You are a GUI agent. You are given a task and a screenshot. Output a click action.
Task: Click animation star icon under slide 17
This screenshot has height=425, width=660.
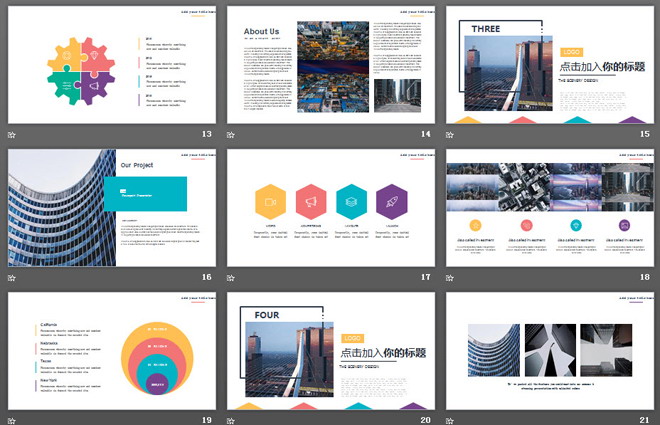pyautogui.click(x=231, y=278)
